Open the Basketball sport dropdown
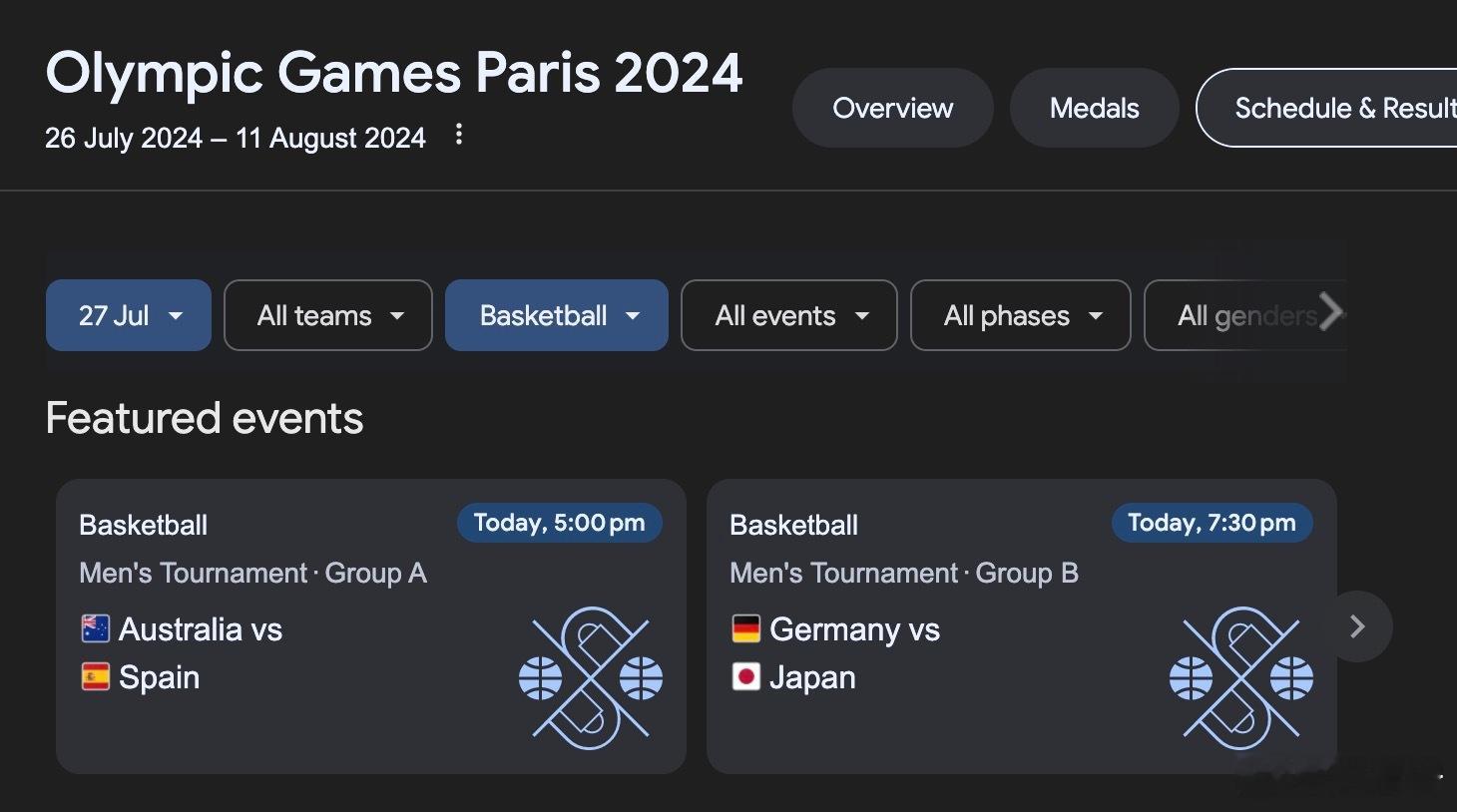1457x812 pixels. [556, 316]
